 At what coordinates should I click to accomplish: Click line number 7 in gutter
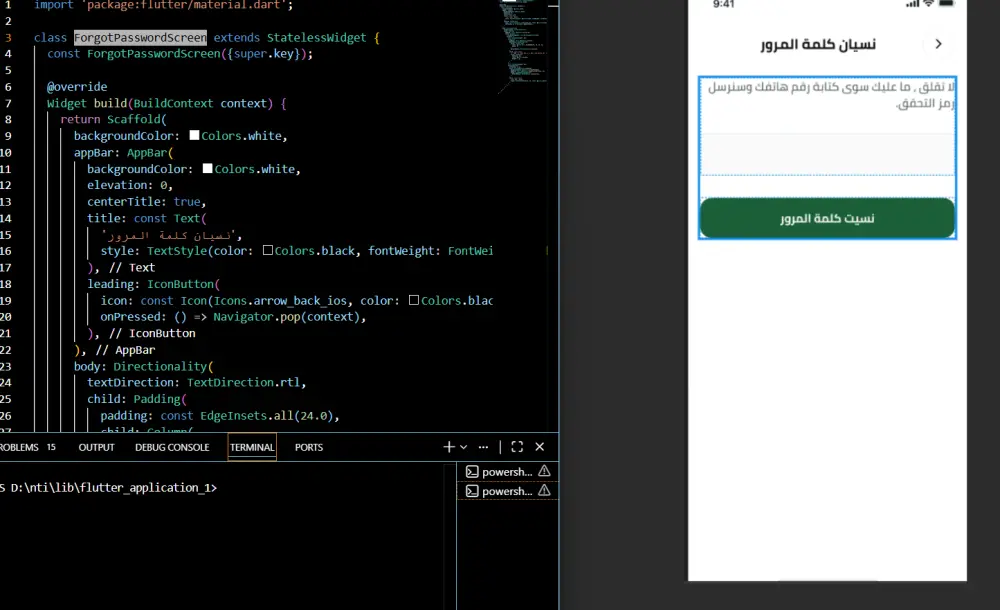click(x=8, y=103)
